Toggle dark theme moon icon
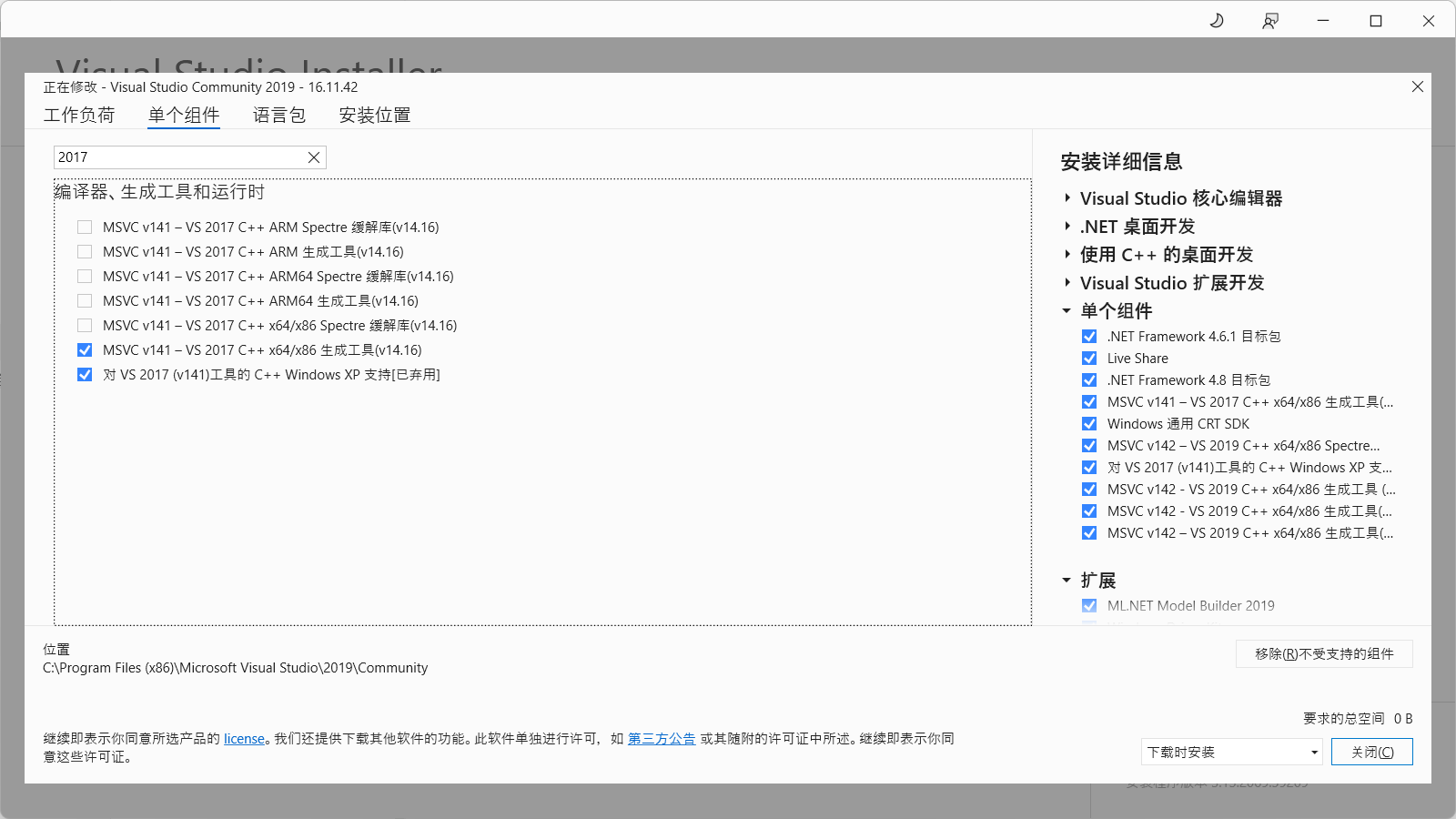Screen dimensions: 1456x819 pyautogui.click(x=1217, y=21)
